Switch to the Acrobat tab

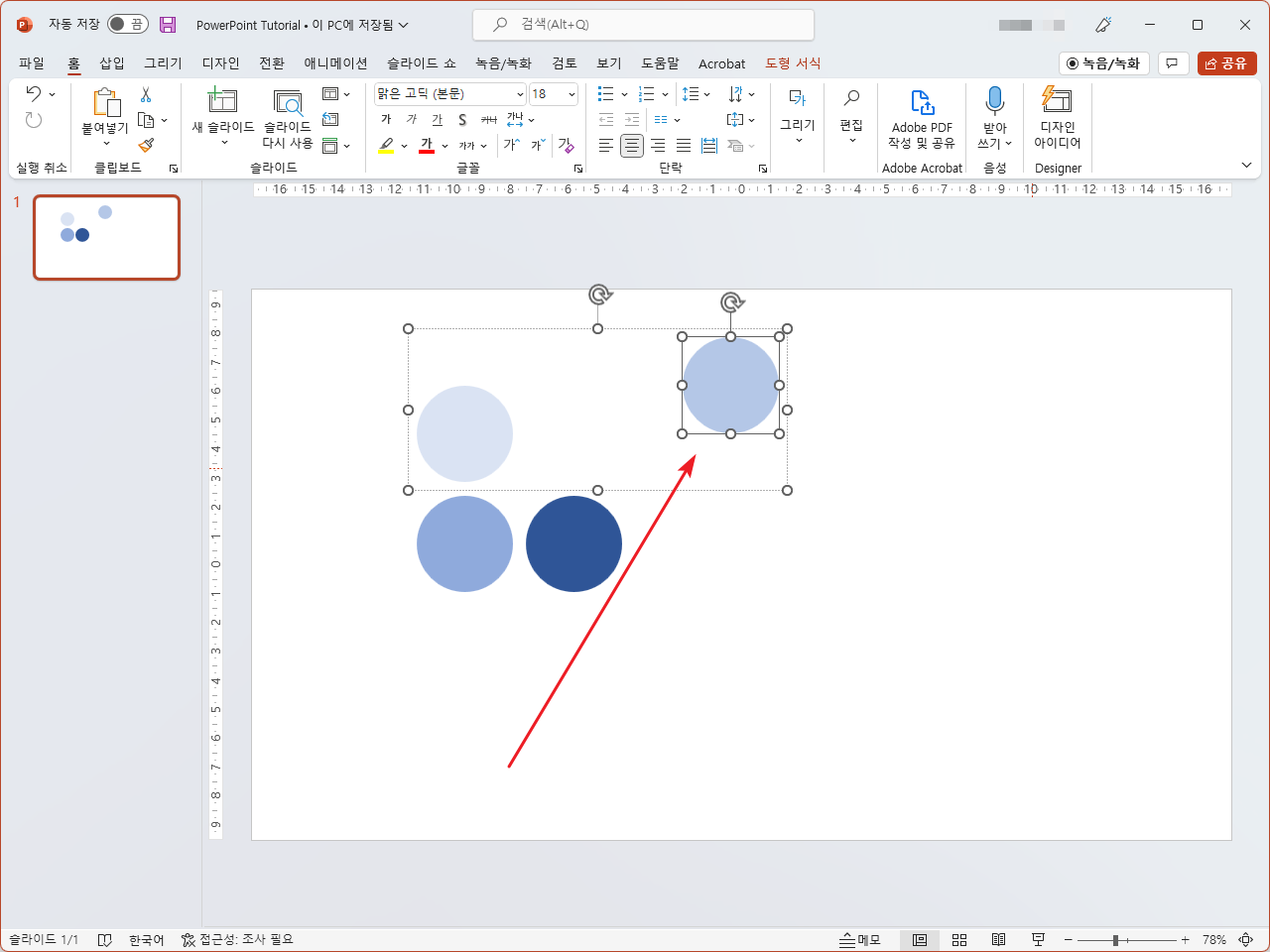(x=721, y=63)
